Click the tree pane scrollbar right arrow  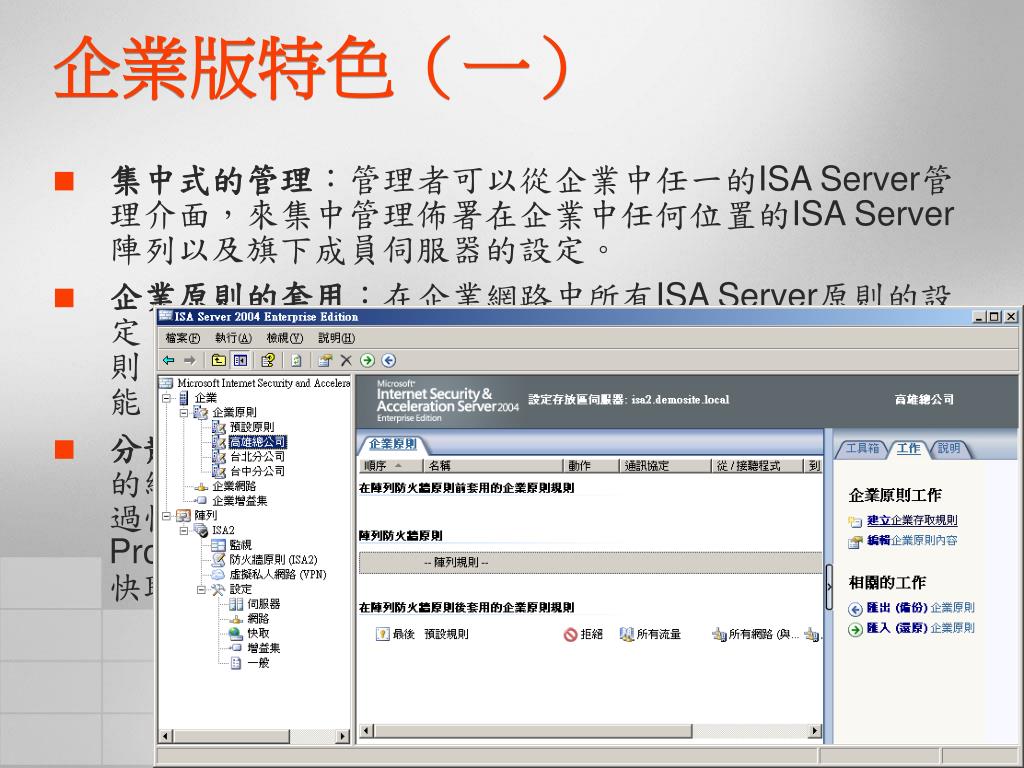[343, 736]
